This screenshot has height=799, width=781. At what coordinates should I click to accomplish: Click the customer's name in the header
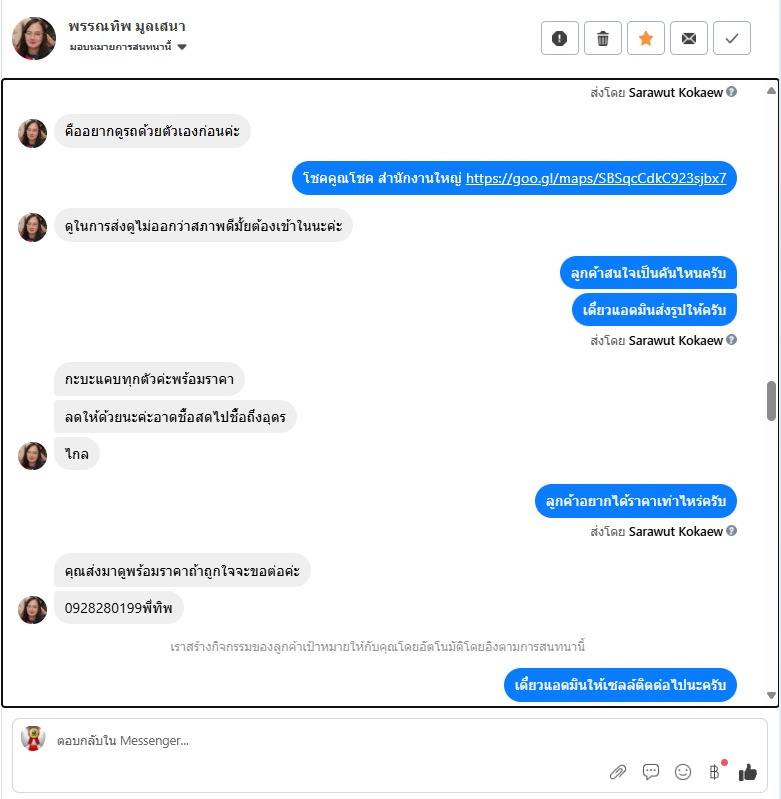click(127, 26)
